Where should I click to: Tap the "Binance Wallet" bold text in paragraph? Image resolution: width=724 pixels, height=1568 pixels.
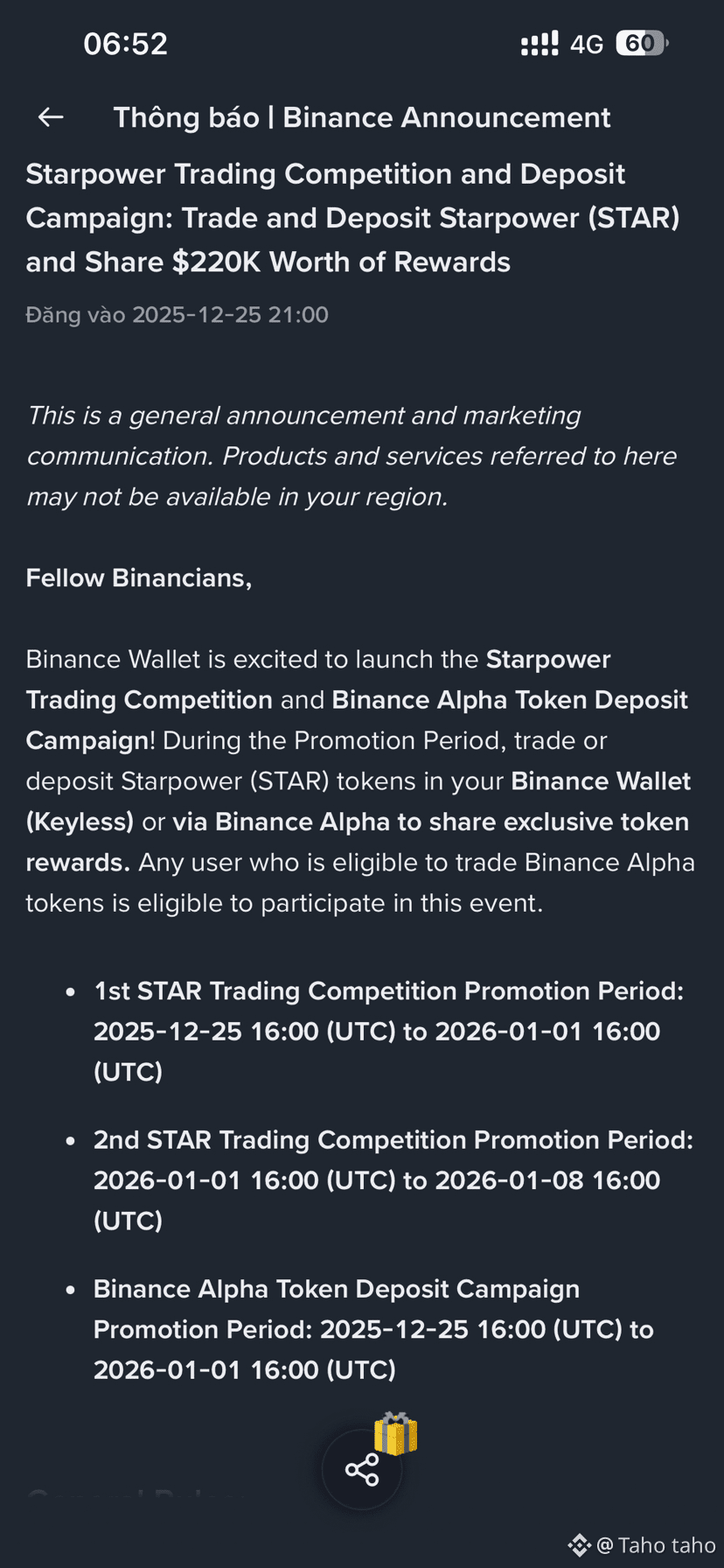[x=601, y=780]
